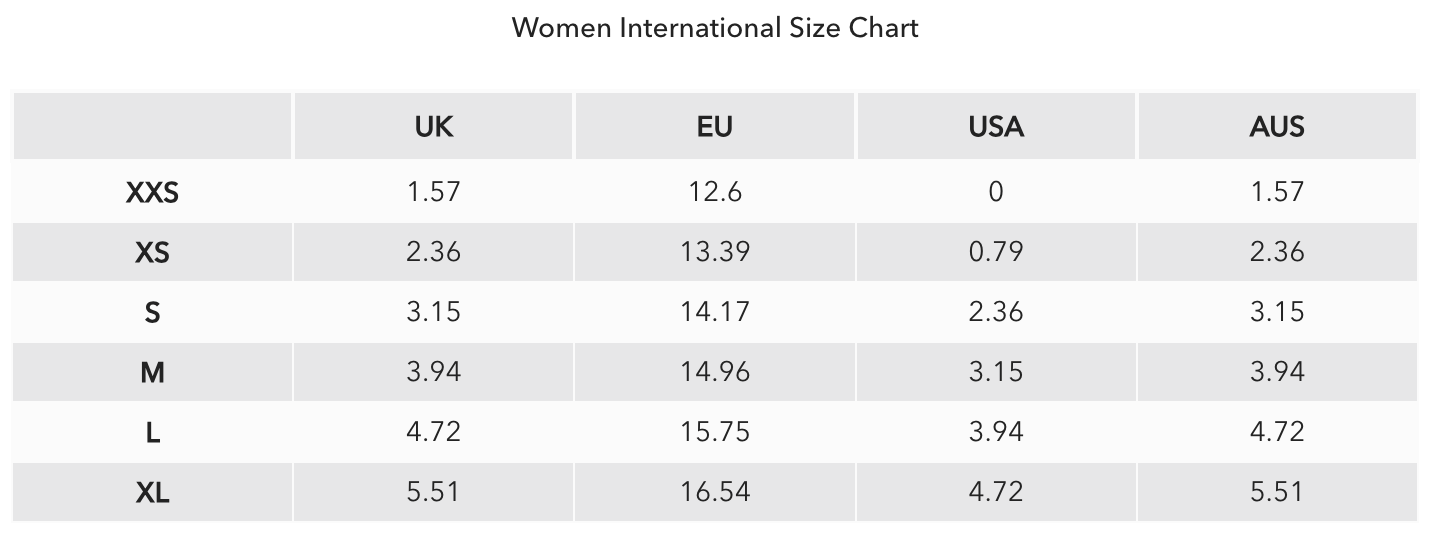Click EU value 13.39 in XS row
The image size is (1434, 540).
[x=715, y=251]
